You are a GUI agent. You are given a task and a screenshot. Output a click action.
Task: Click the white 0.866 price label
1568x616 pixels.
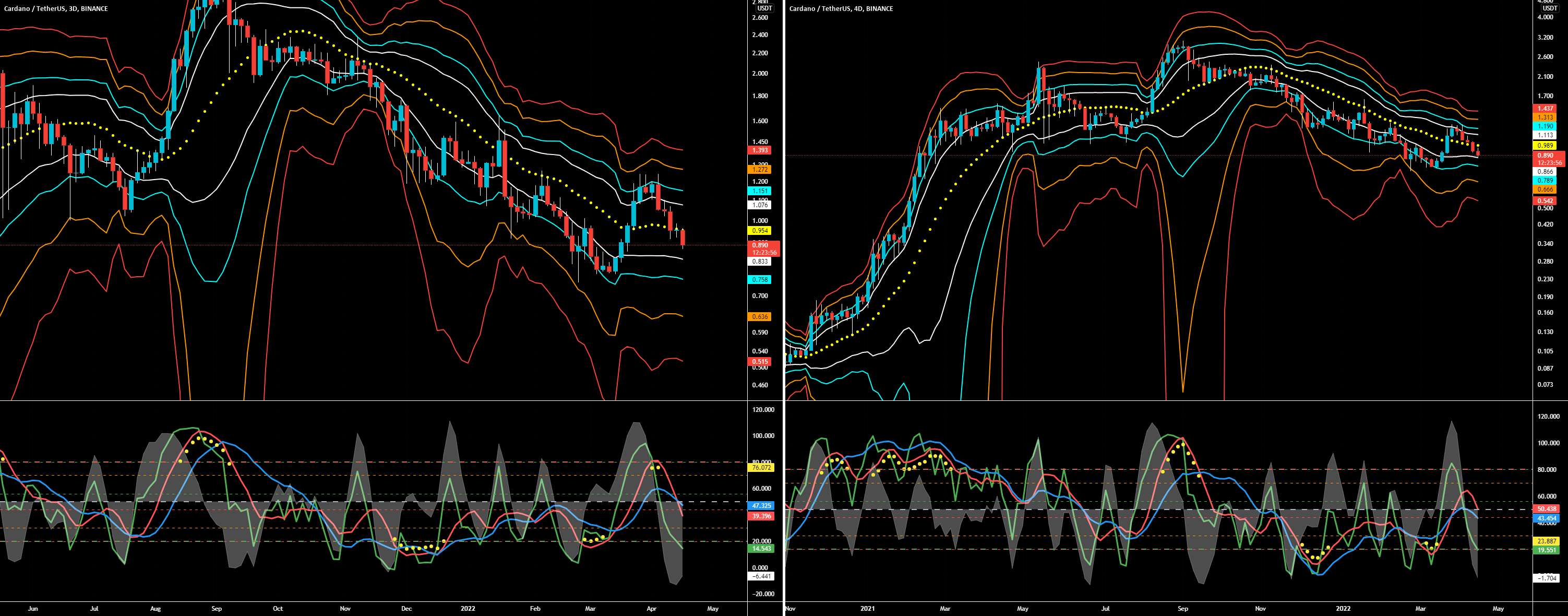pos(1546,172)
